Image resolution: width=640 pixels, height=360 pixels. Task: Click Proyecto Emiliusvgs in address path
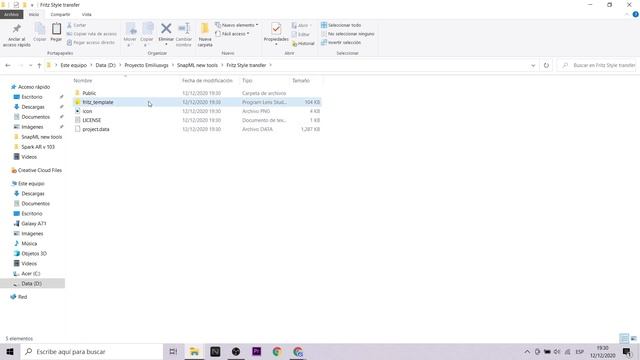tap(146, 65)
